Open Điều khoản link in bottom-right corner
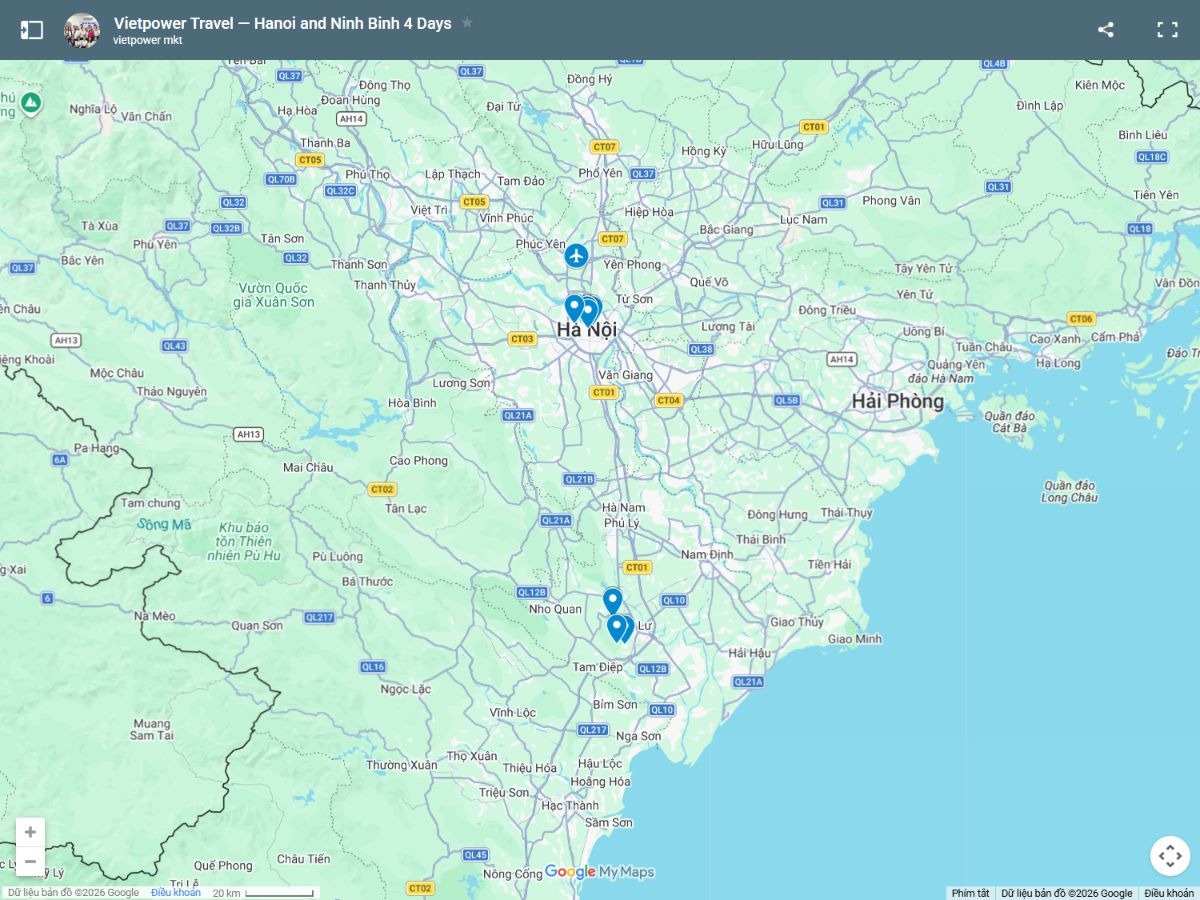Image resolution: width=1200 pixels, height=900 pixels. [x=1169, y=893]
